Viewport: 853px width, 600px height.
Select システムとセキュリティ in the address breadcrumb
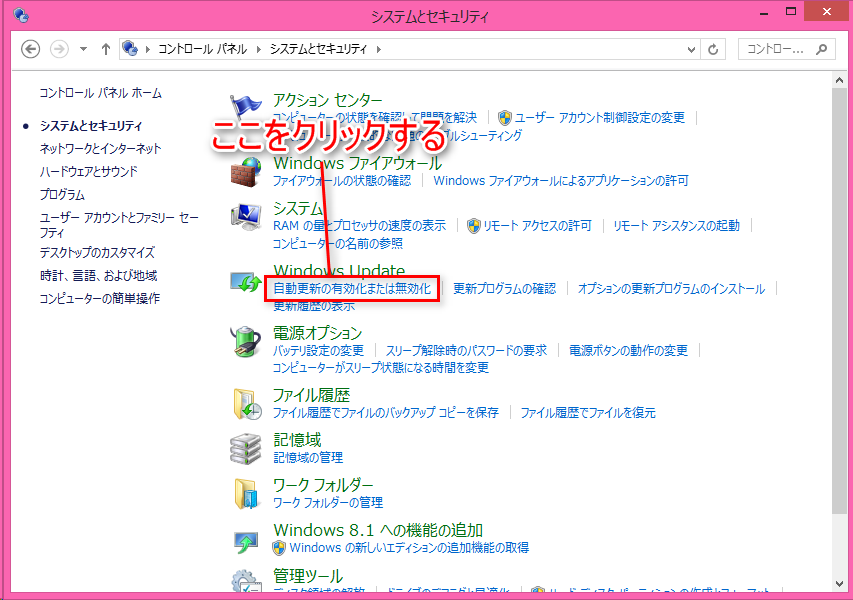[x=318, y=49]
